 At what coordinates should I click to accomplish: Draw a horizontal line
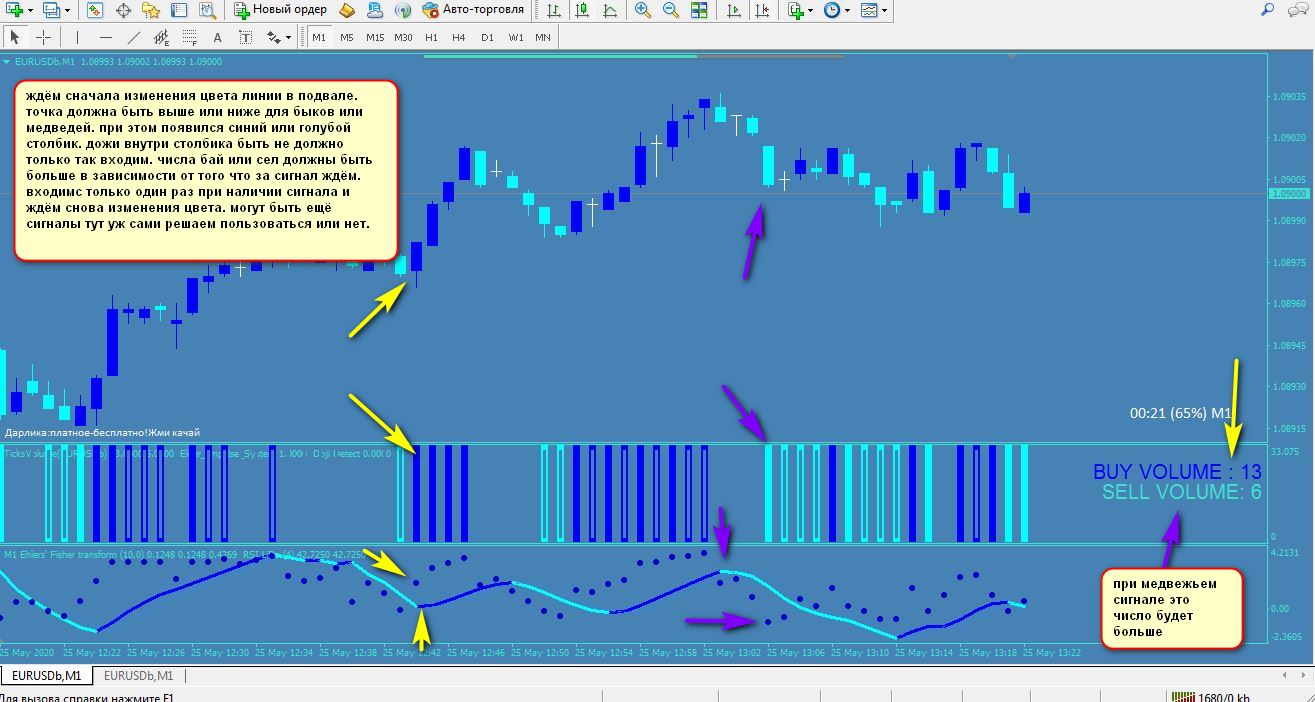[105, 37]
